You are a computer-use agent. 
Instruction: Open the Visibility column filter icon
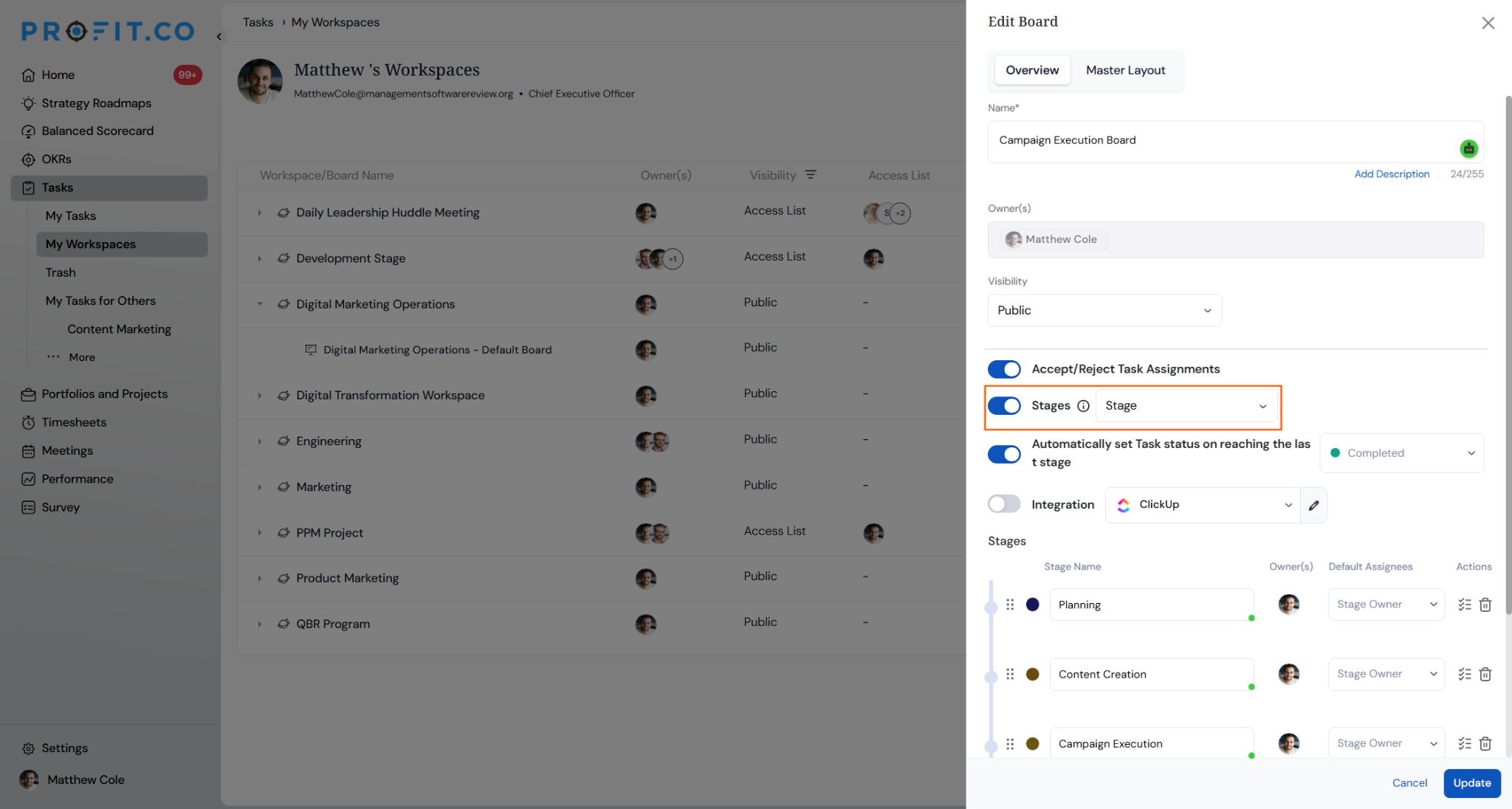click(811, 175)
